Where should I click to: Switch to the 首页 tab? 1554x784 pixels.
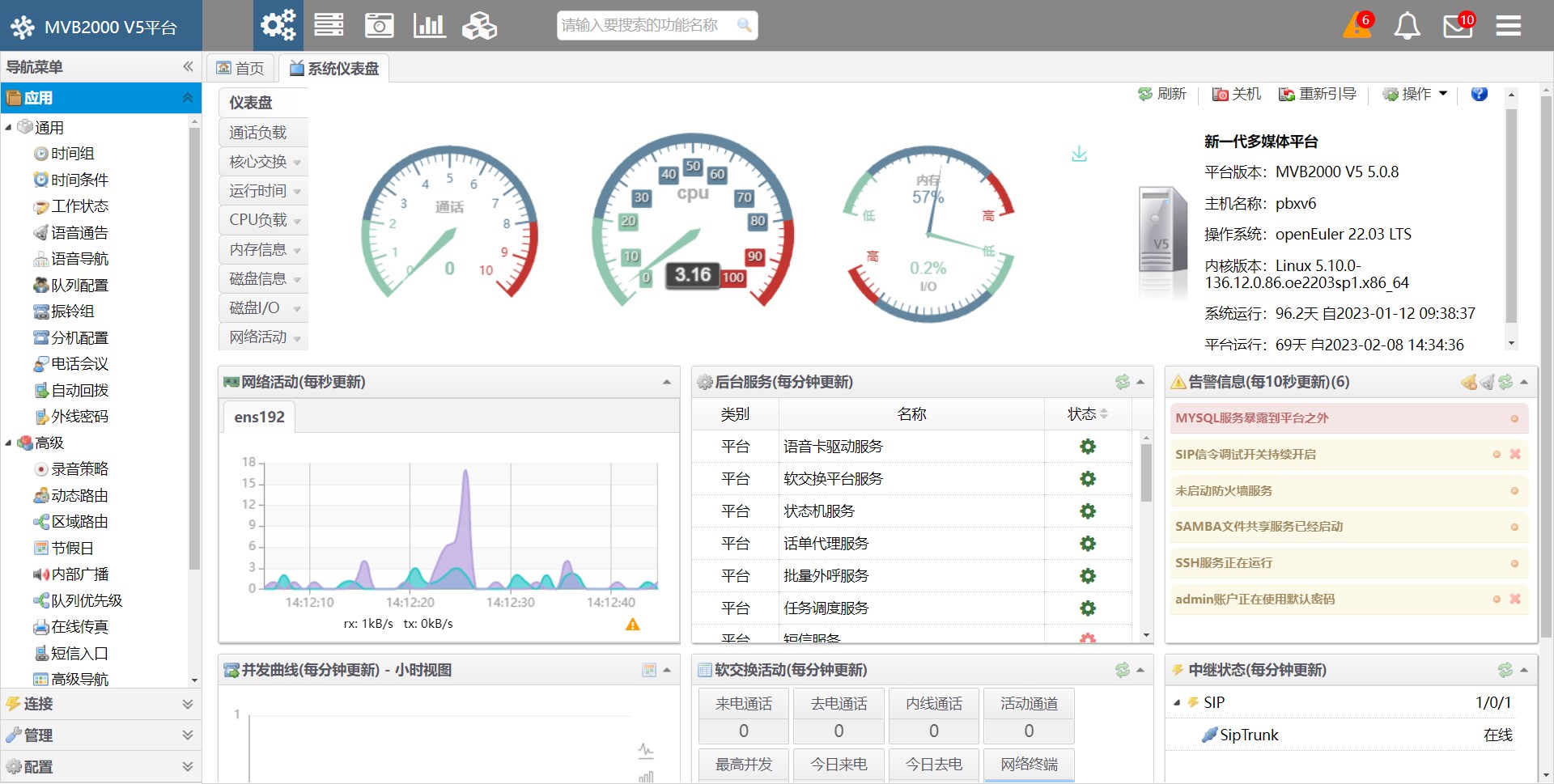[240, 68]
